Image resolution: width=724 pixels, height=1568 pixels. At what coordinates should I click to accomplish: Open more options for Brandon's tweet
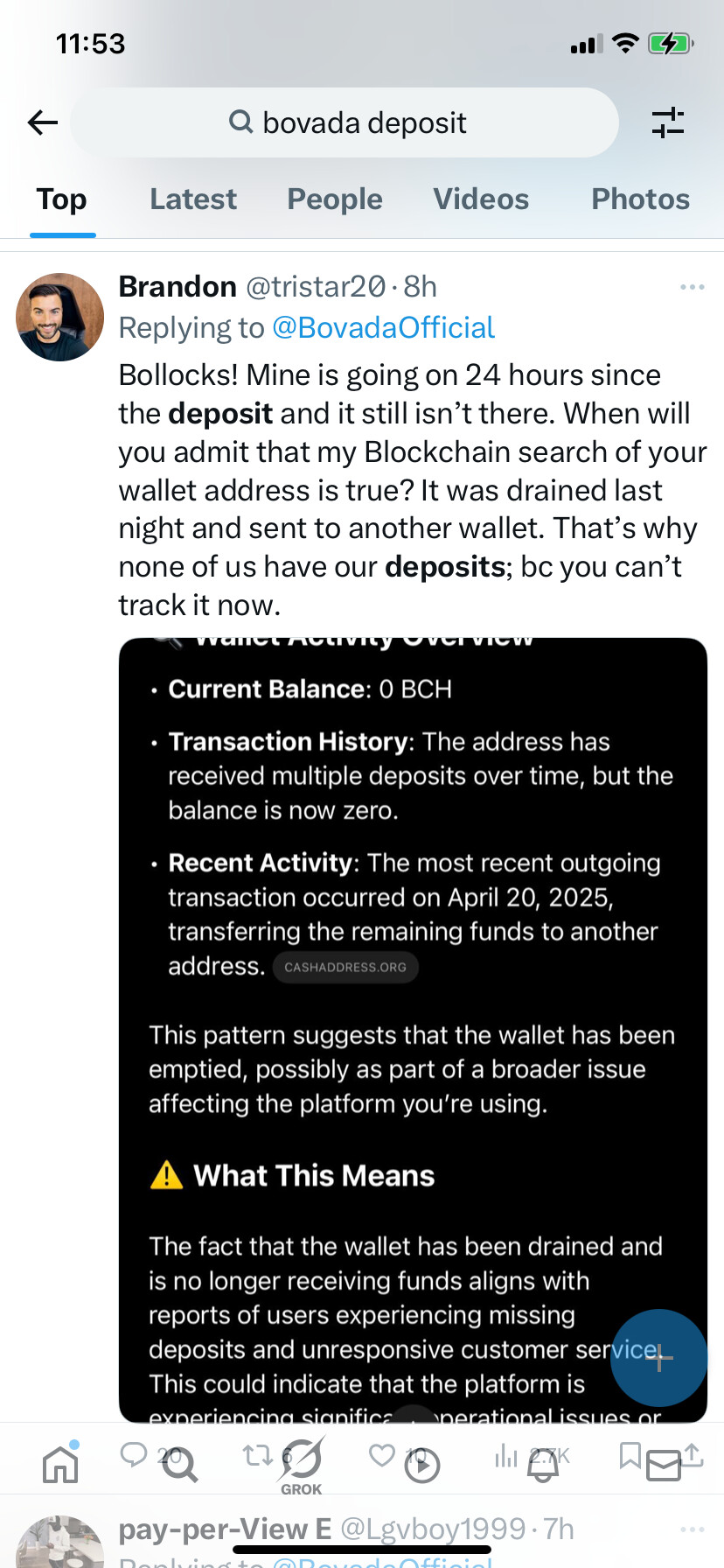click(692, 287)
